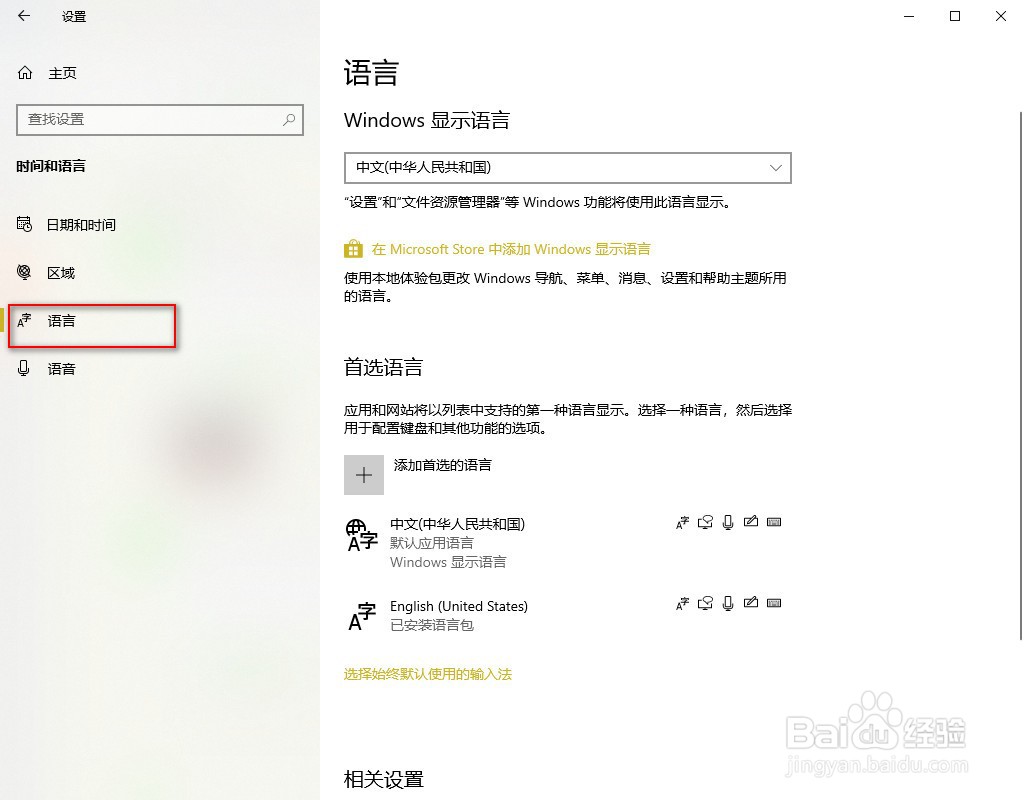Click the search magnifier icon
The image size is (1024, 800).
coord(289,120)
